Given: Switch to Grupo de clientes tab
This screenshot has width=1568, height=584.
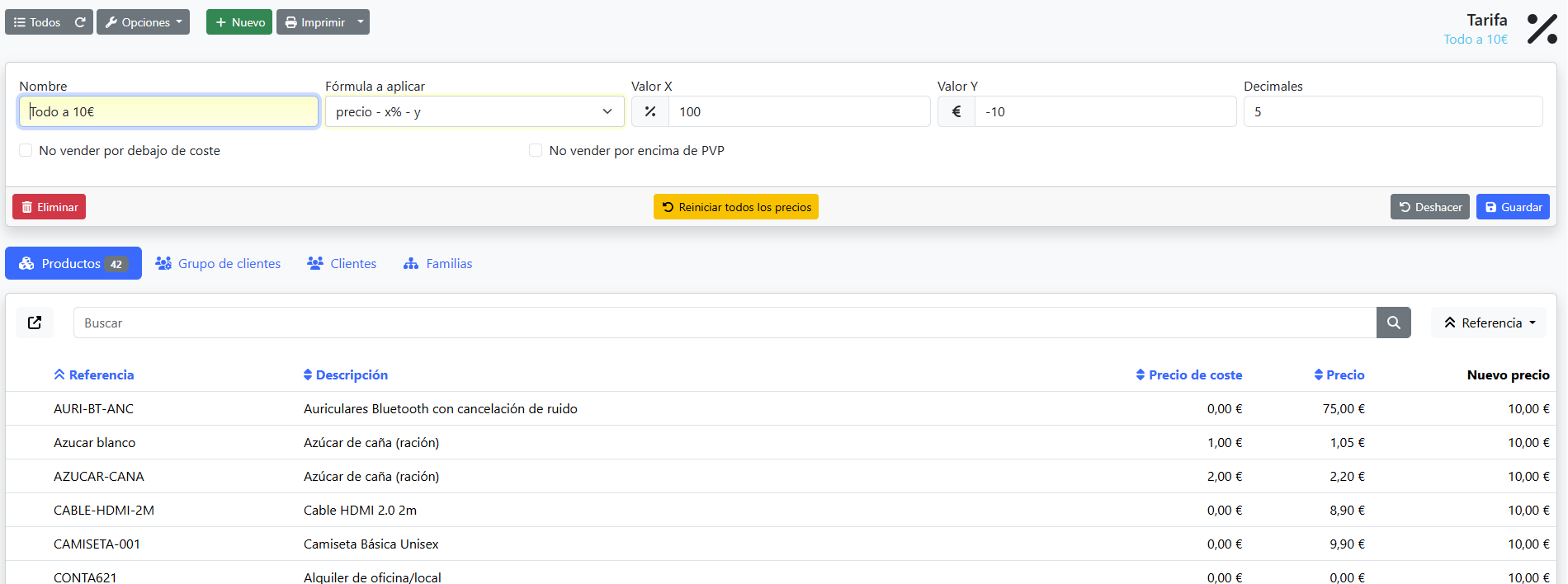Looking at the screenshot, I should (x=218, y=263).
